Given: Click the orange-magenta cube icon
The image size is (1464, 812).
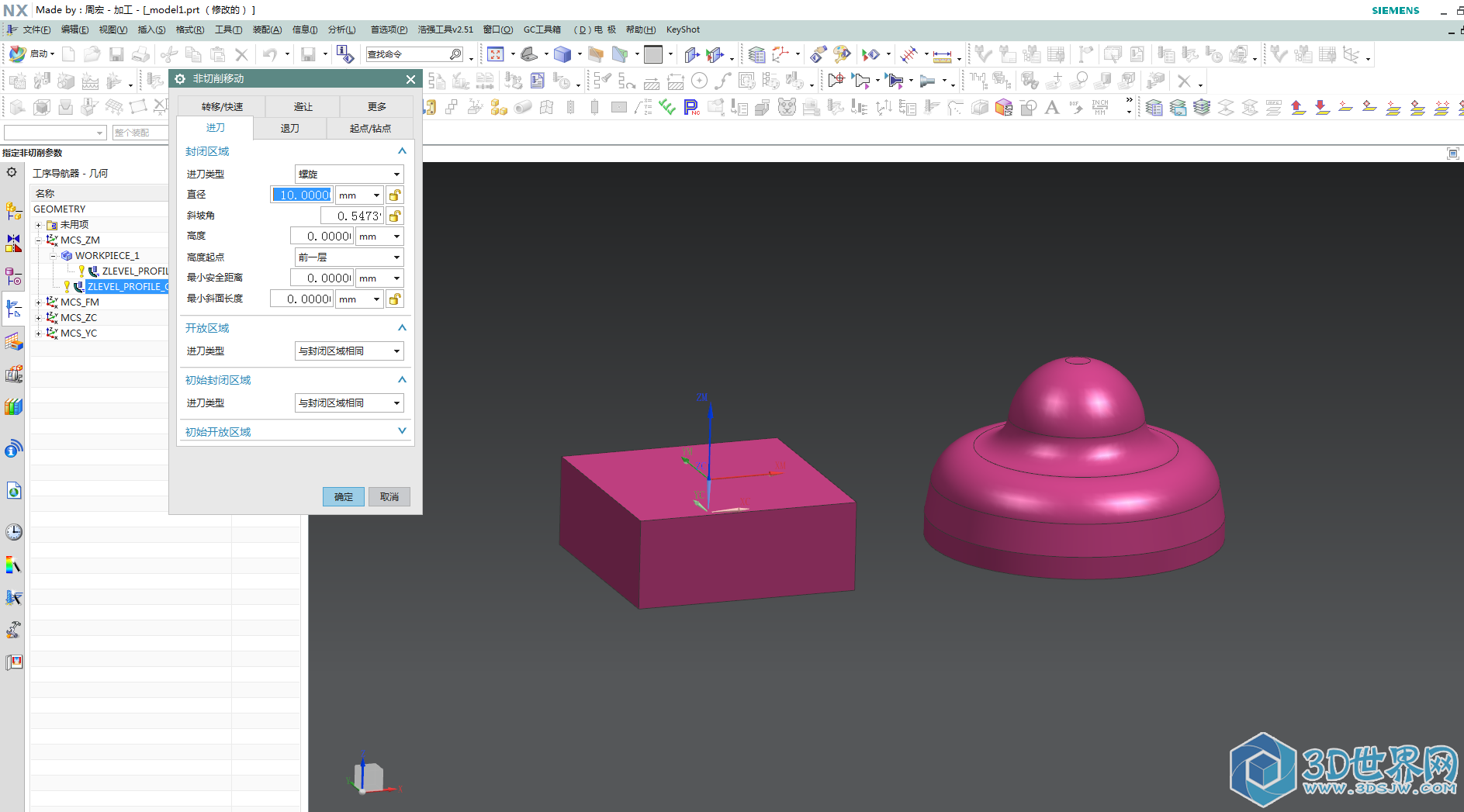Looking at the screenshot, I should click(1004, 108).
